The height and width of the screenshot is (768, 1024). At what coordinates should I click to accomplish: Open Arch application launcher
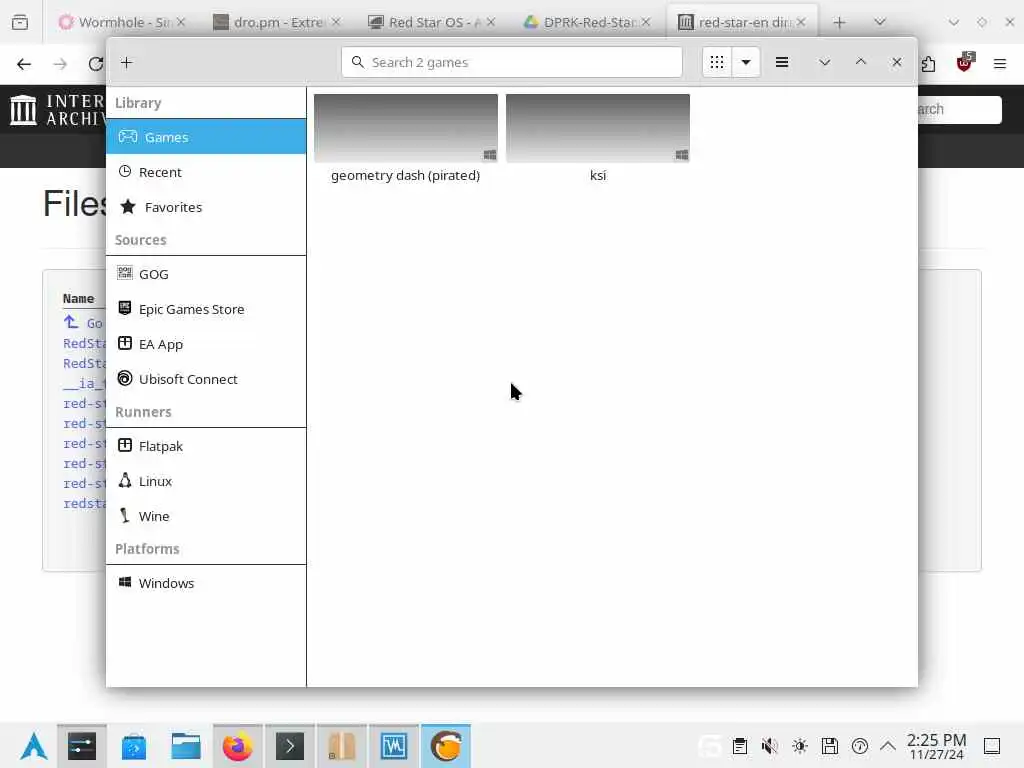click(33, 746)
